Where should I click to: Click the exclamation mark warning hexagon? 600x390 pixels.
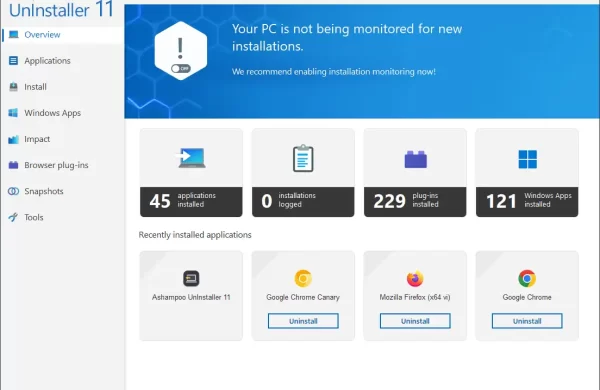tap(181, 51)
